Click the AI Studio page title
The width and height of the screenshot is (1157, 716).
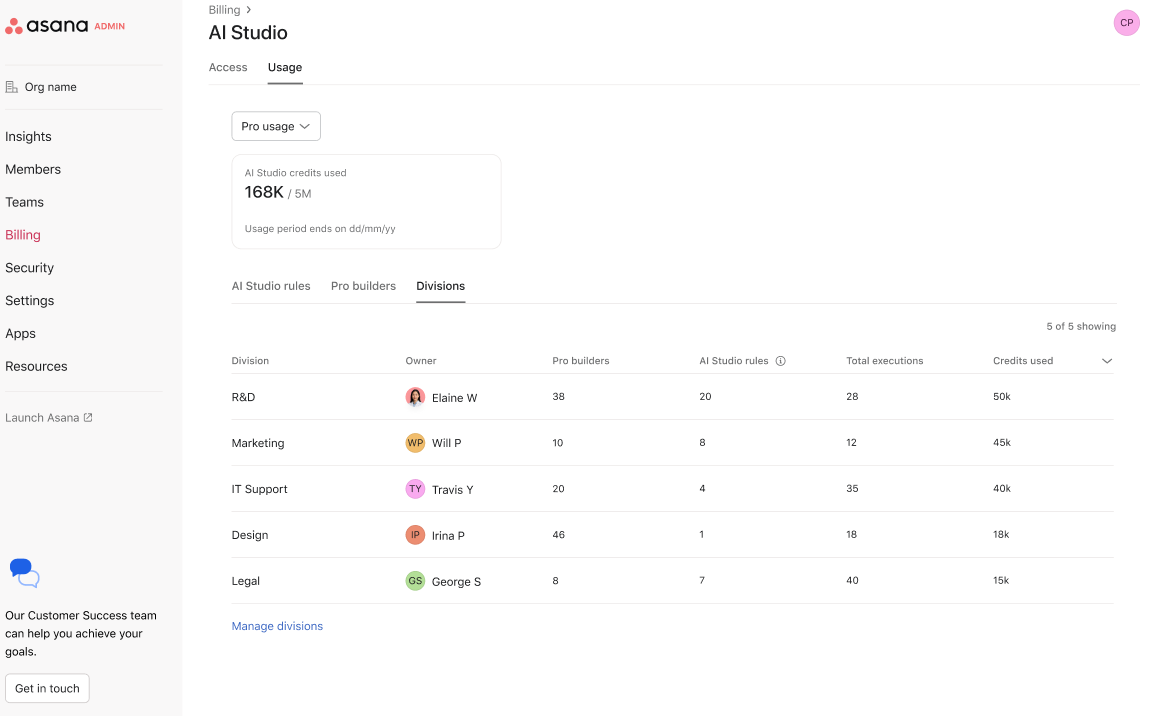click(248, 32)
